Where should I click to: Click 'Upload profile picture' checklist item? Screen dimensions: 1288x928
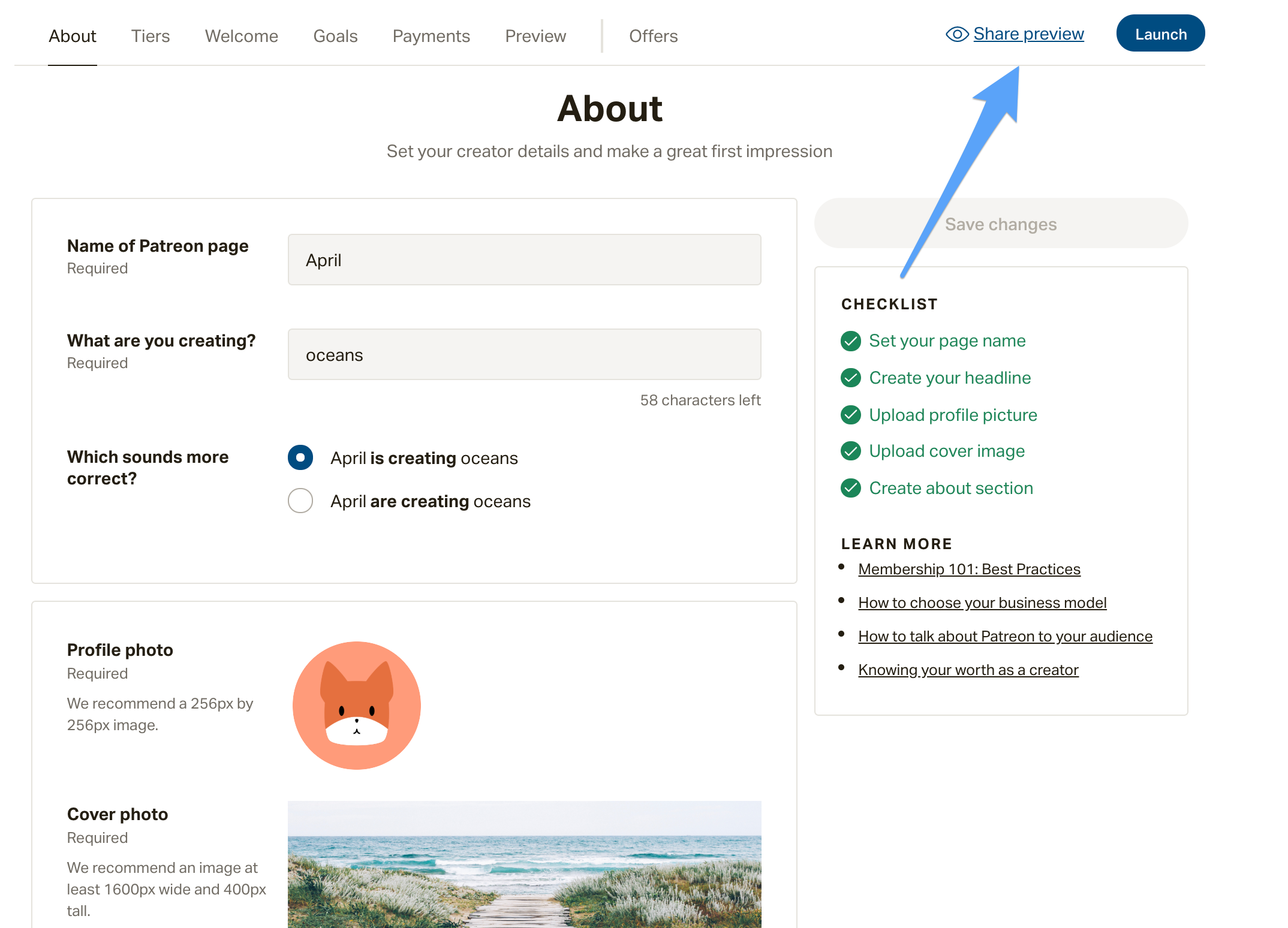point(953,415)
